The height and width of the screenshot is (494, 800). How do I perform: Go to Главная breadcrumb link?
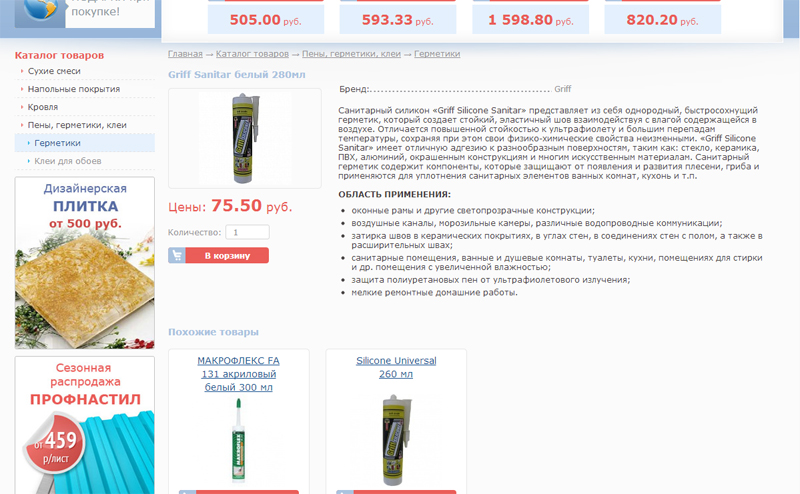pos(185,54)
